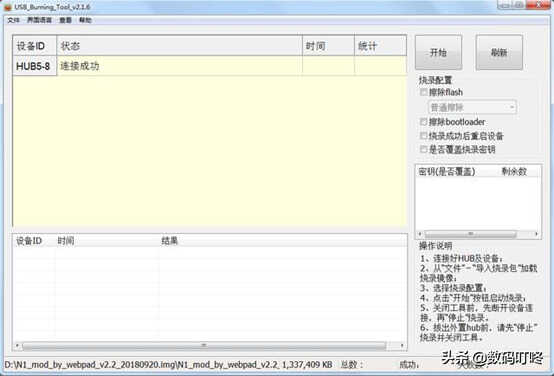Click the 开始 button to start burning
Viewport: 554px width, 376px height.
438,53
